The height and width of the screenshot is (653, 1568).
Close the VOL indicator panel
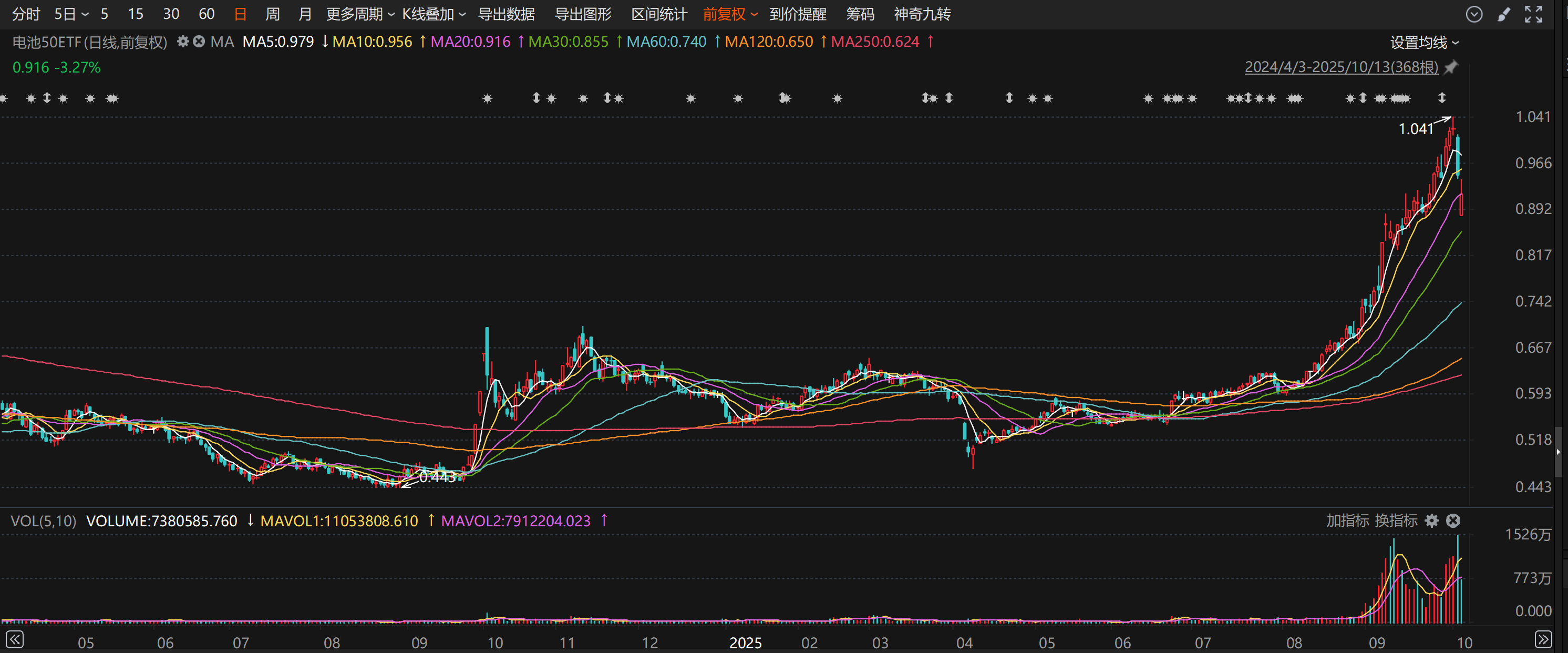click(1453, 521)
